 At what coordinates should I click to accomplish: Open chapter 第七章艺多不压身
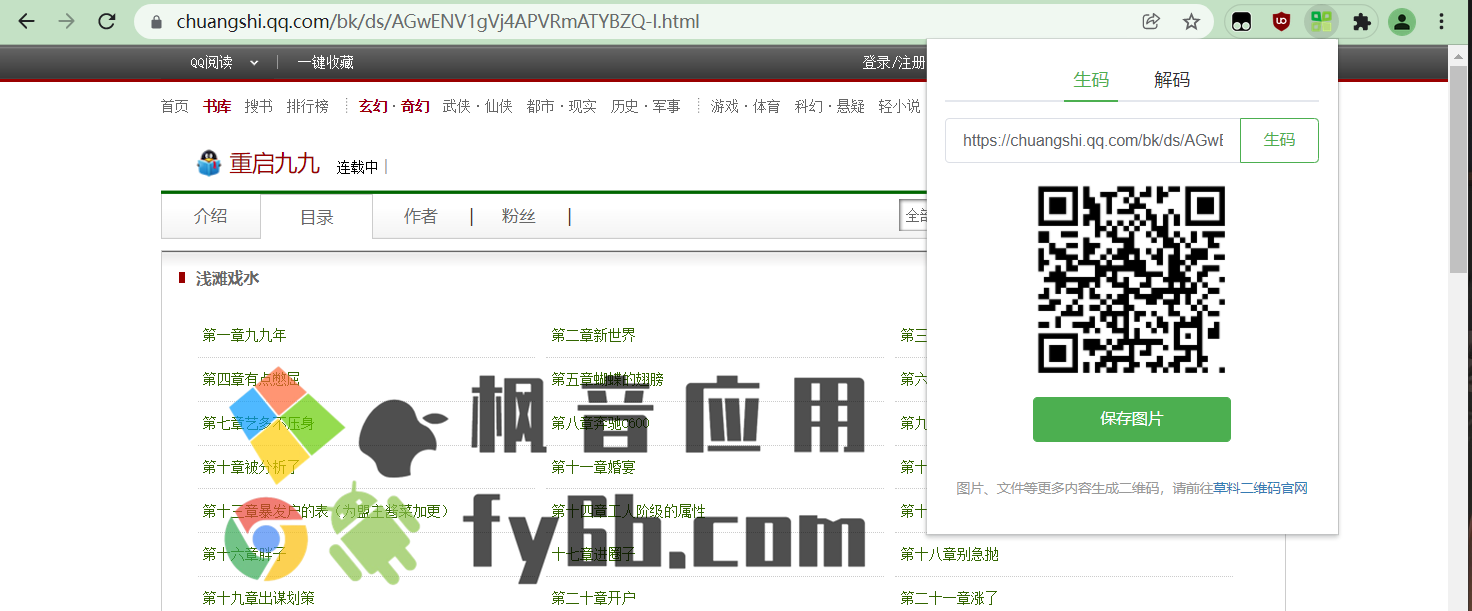(x=258, y=423)
